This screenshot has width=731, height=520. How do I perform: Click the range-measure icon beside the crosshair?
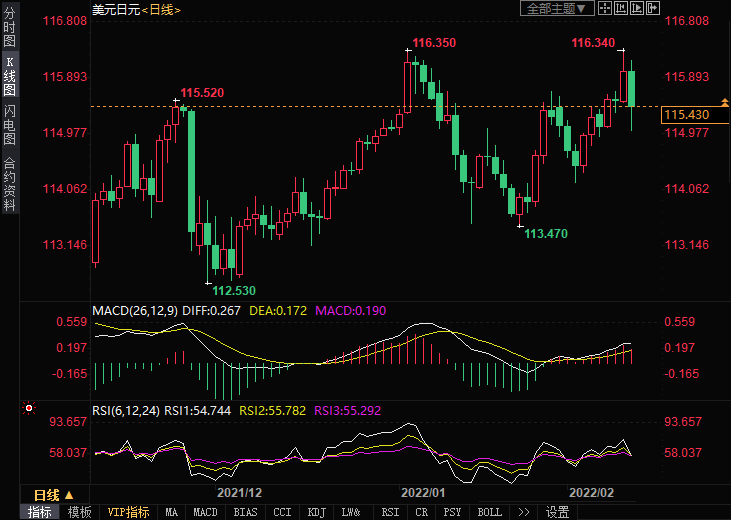point(622,8)
